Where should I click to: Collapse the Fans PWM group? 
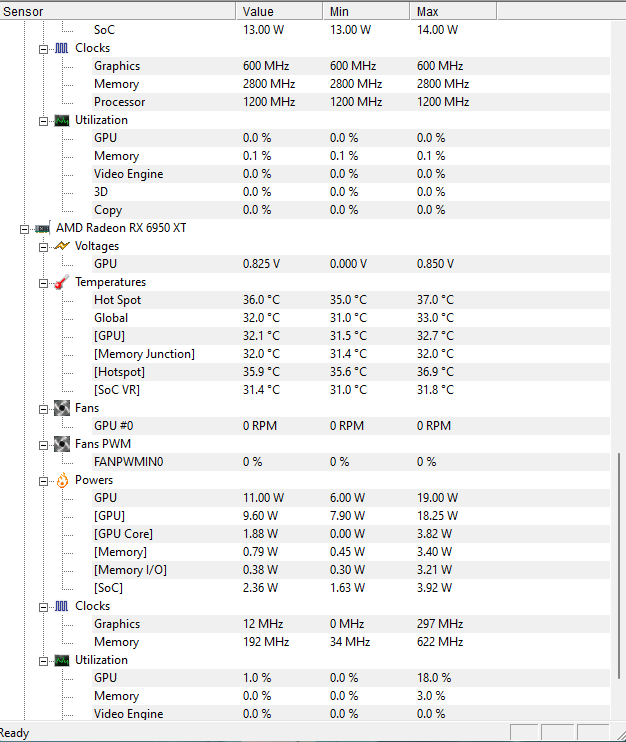[43, 445]
